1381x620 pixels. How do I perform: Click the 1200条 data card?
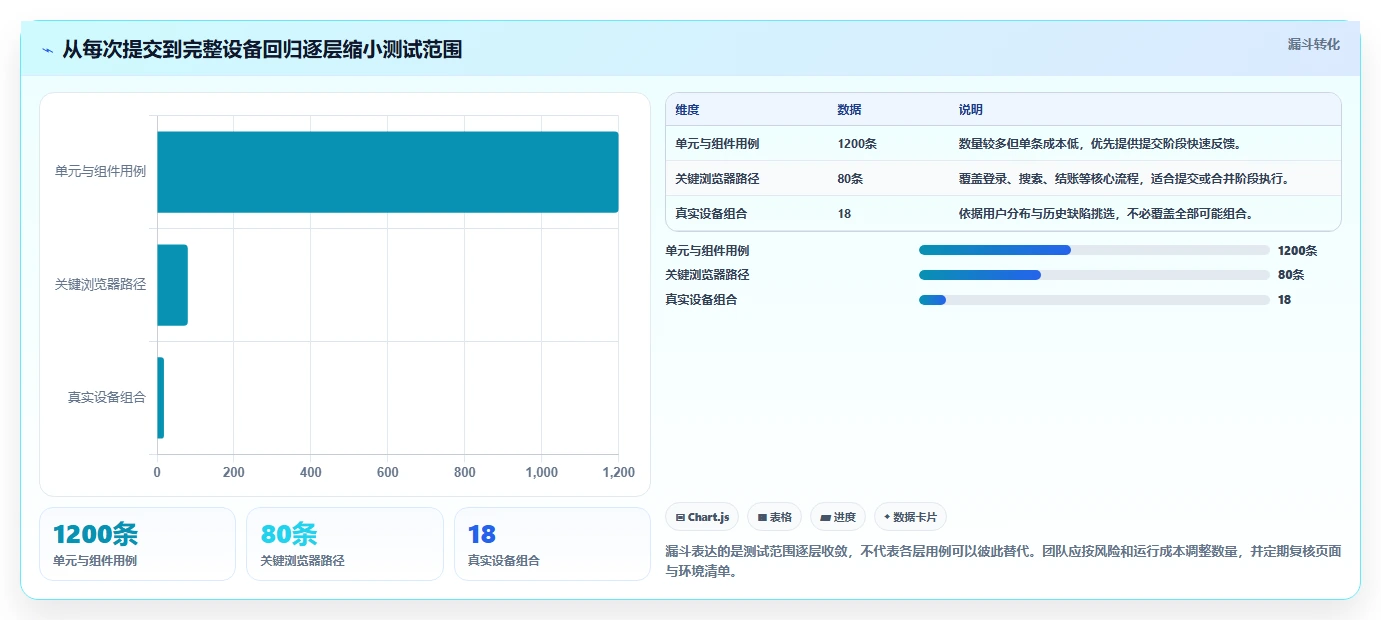click(137, 544)
